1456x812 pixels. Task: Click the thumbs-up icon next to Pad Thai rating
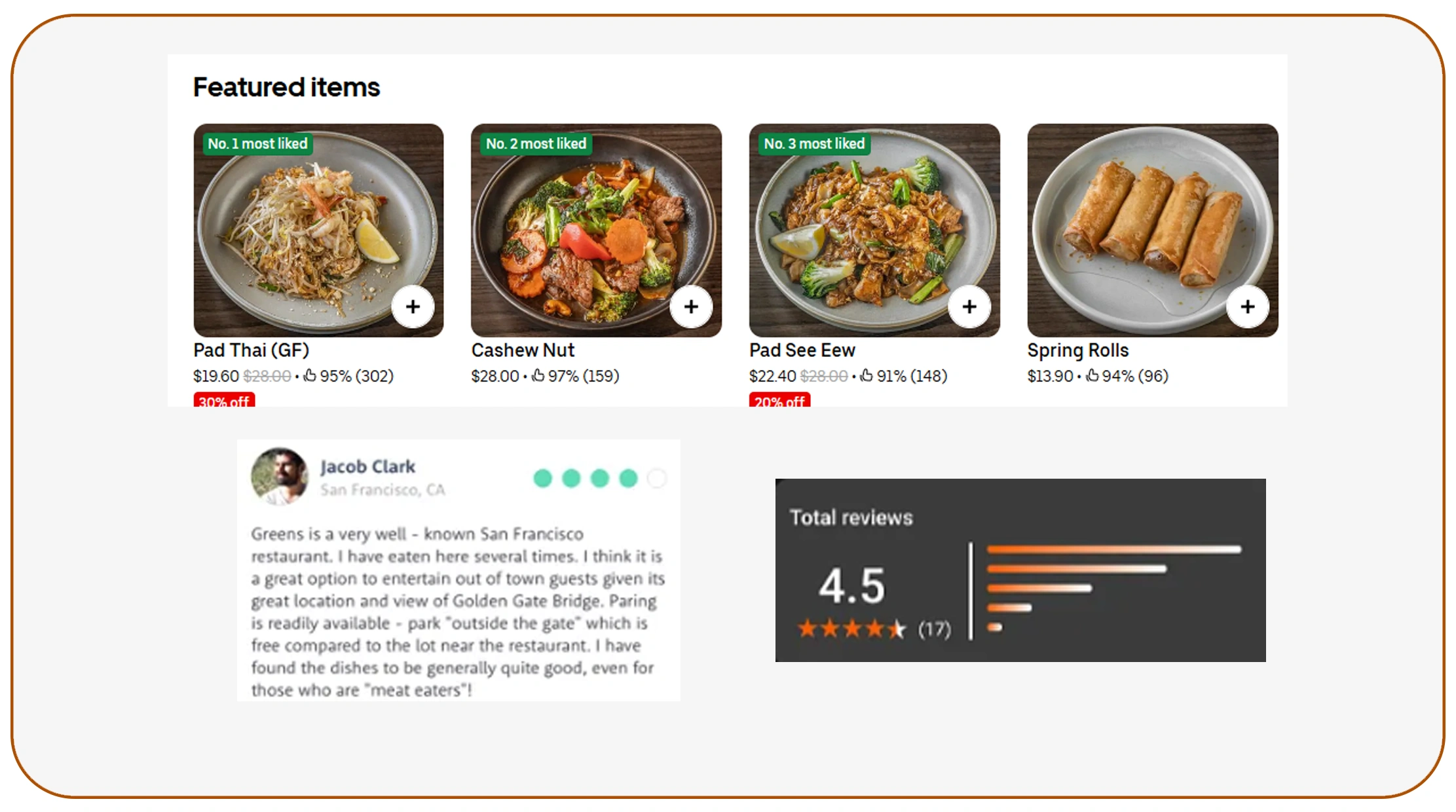pyautogui.click(x=309, y=376)
